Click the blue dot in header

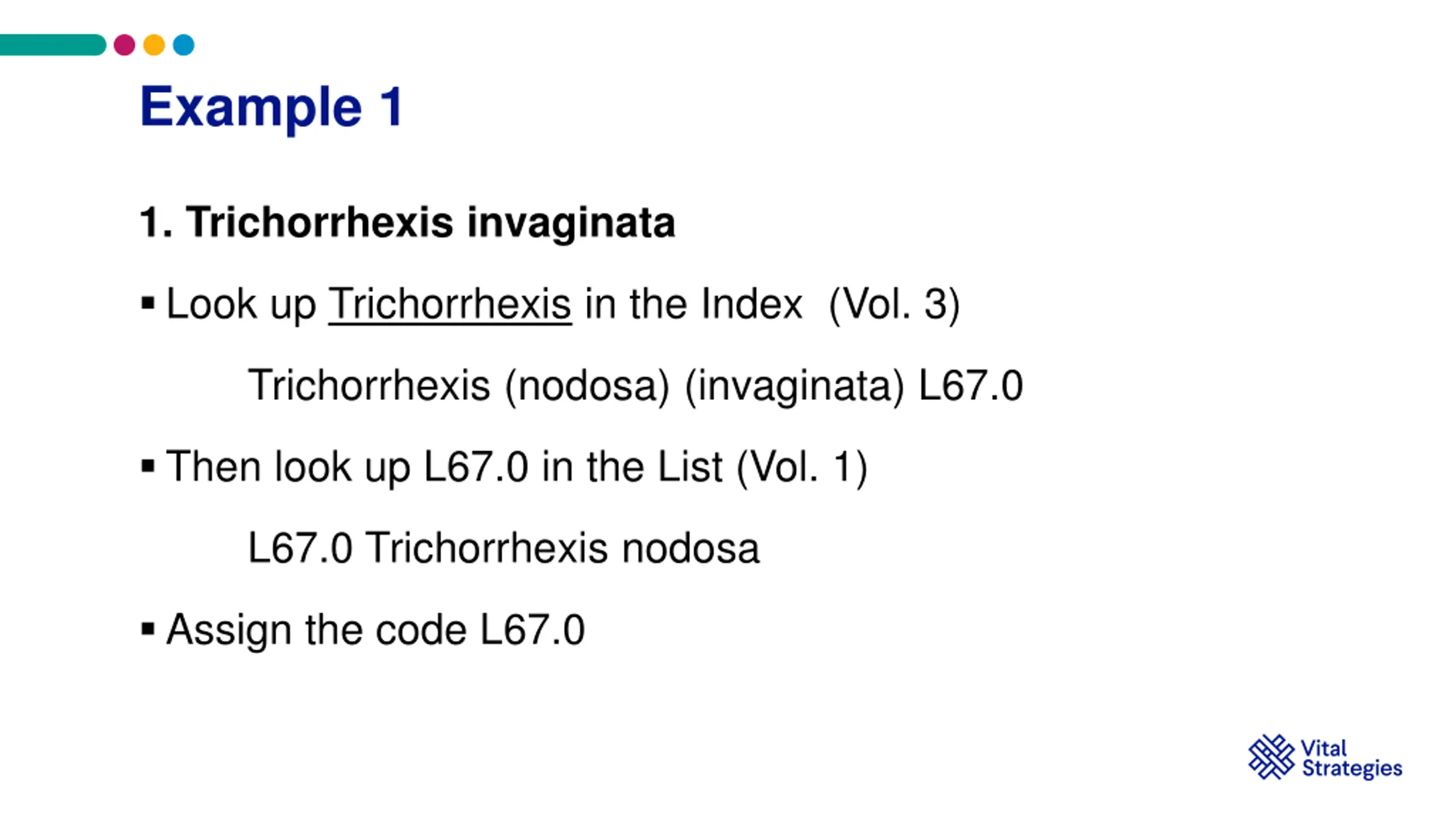pos(183,44)
